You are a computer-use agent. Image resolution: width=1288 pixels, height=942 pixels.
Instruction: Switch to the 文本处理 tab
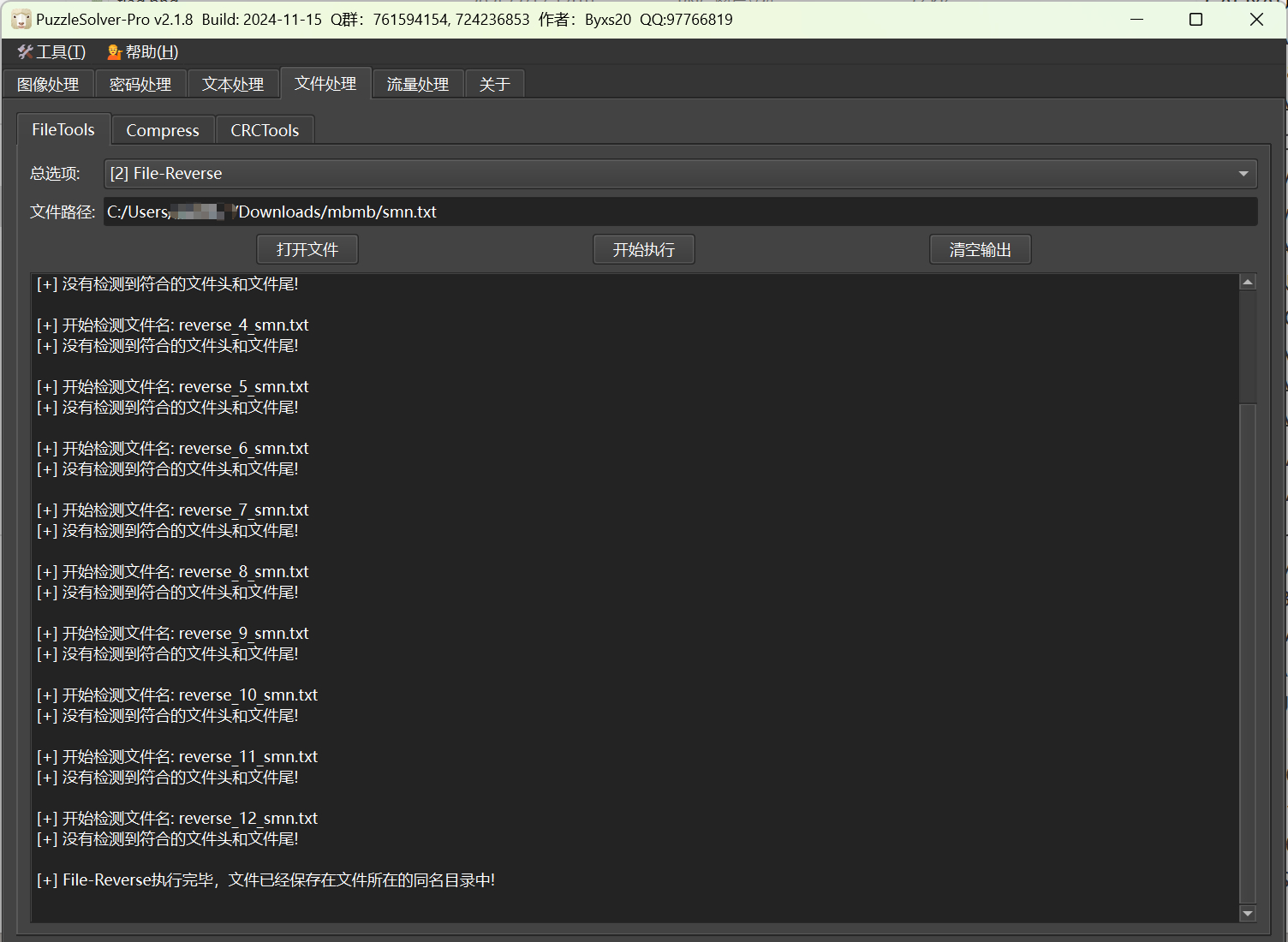point(233,85)
